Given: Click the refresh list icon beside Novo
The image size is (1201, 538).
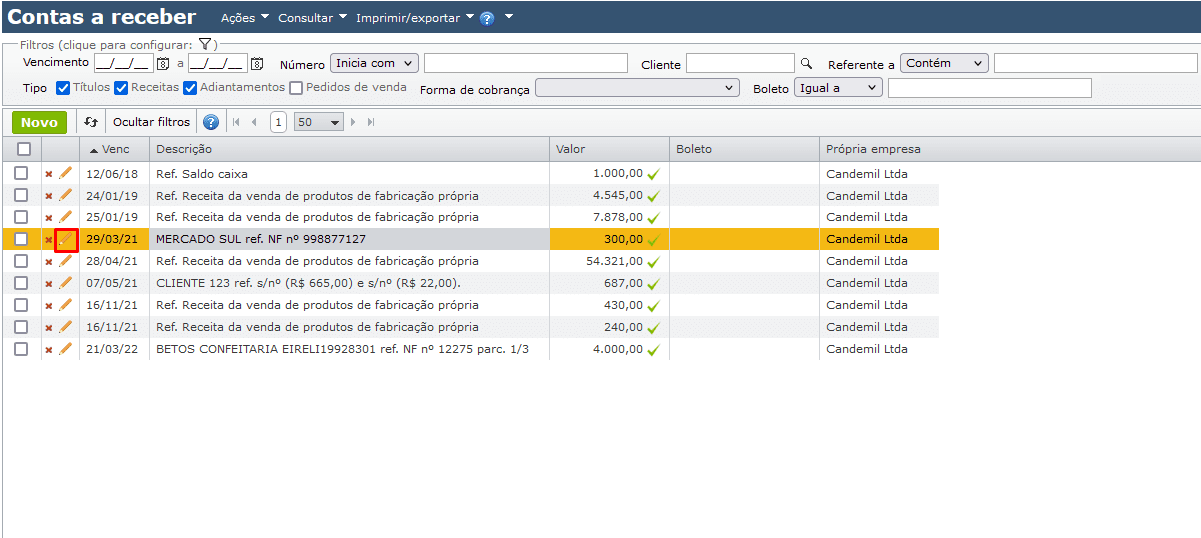Looking at the screenshot, I should (91, 122).
